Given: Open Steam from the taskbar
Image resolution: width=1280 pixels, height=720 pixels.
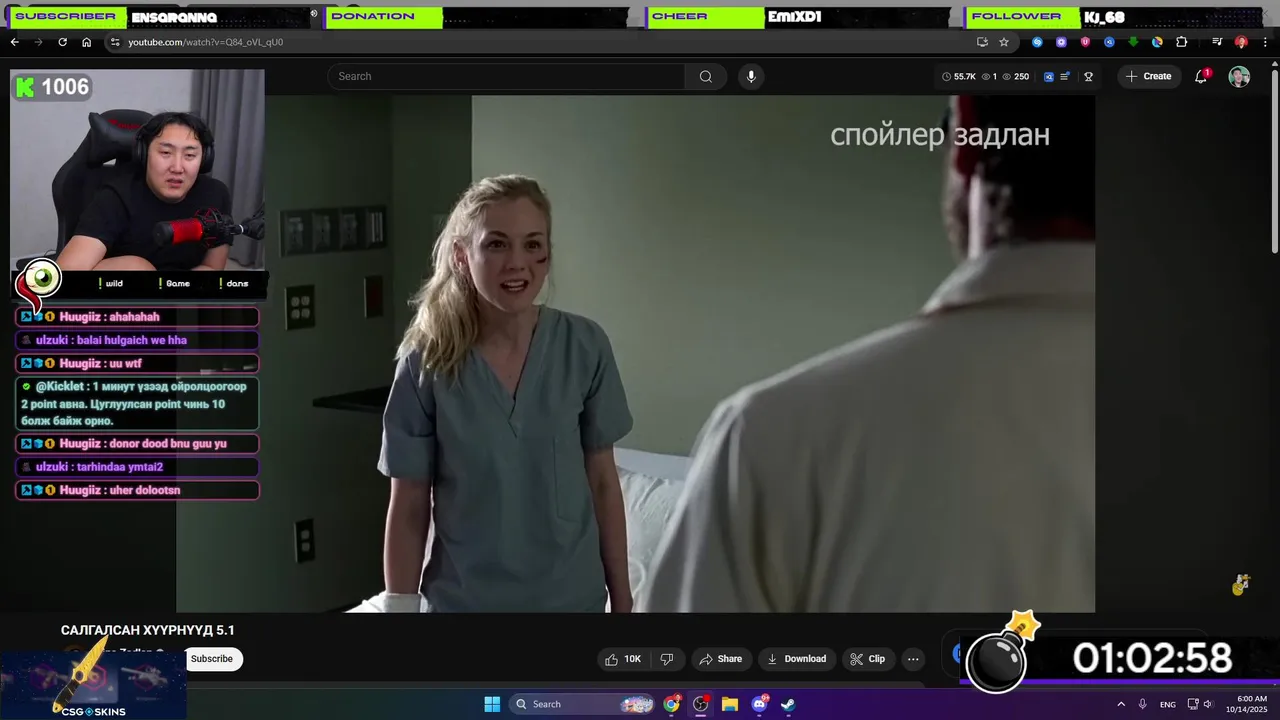Looking at the screenshot, I should 788,704.
